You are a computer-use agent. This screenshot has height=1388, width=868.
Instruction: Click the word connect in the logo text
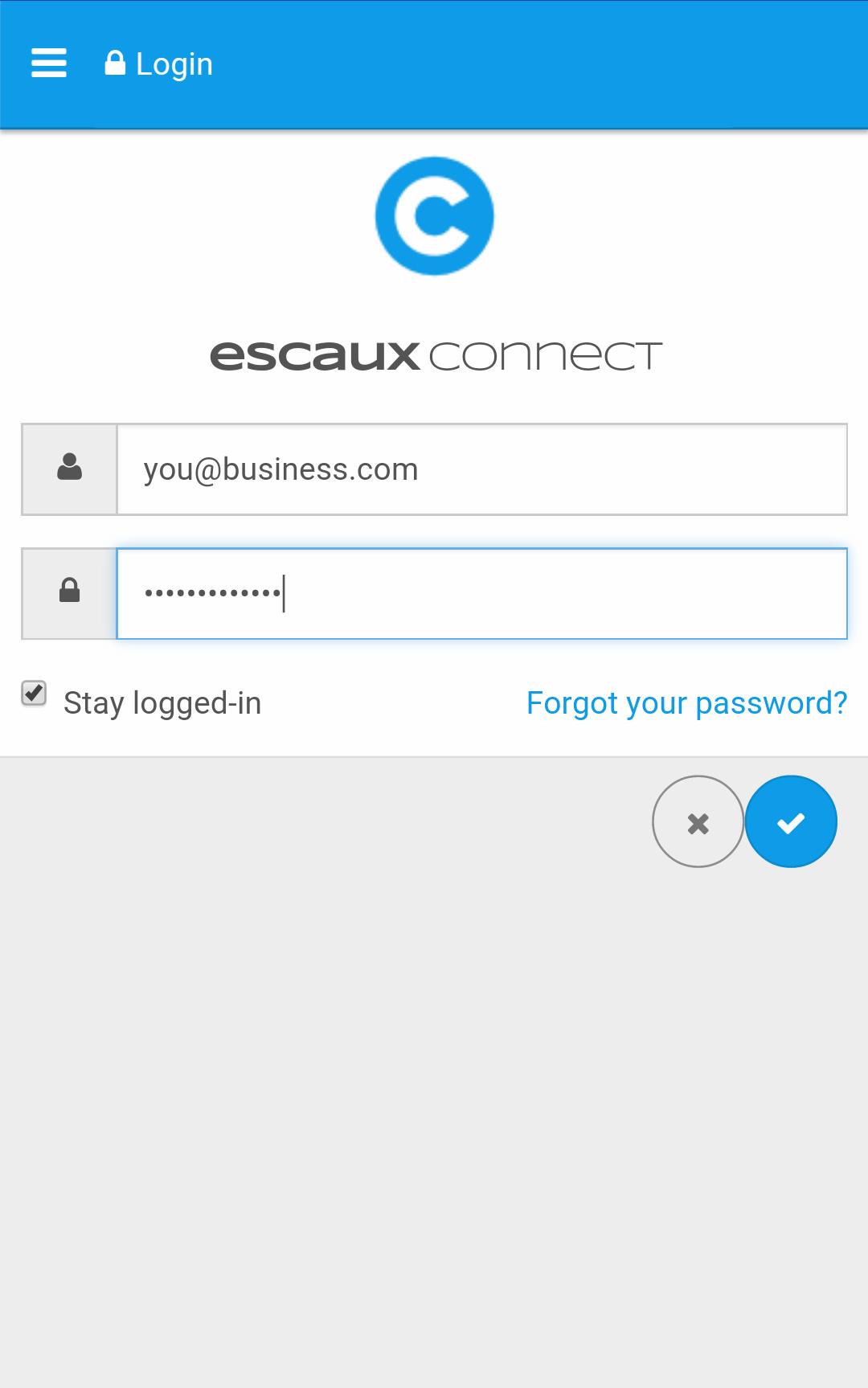(546, 355)
